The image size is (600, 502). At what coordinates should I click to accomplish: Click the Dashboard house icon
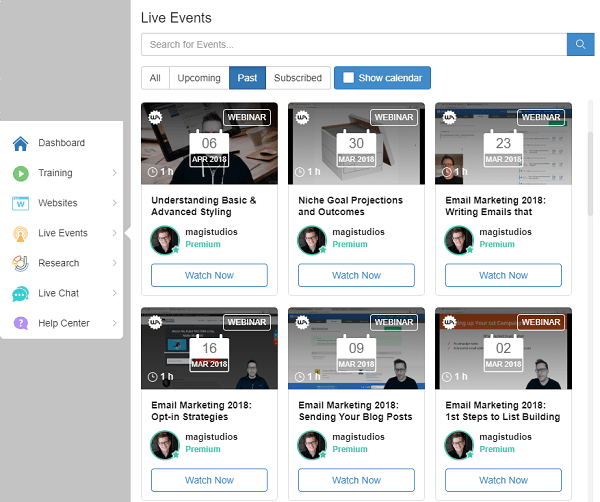pyautogui.click(x=20, y=143)
